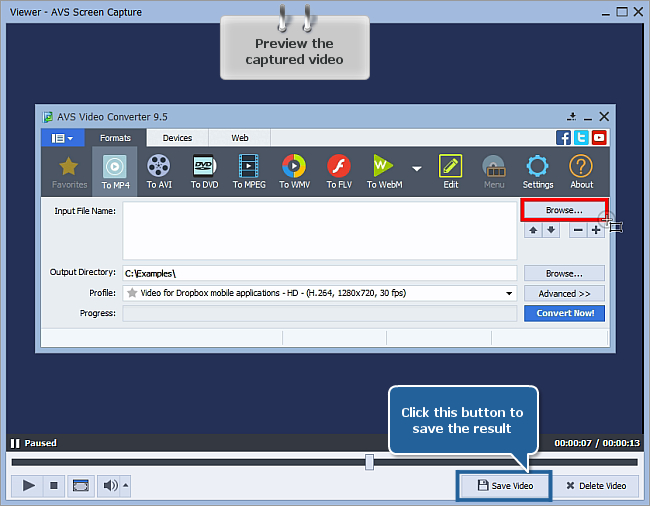This screenshot has width=650, height=506.
Task: Open the Favorites star icon
Action: click(x=69, y=172)
